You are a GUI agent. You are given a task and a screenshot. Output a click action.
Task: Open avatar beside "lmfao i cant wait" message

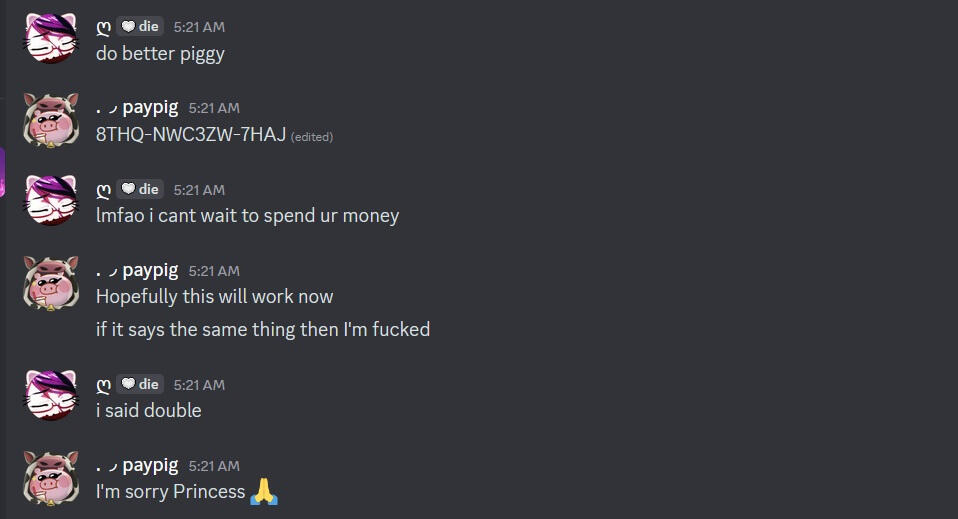coord(51,201)
